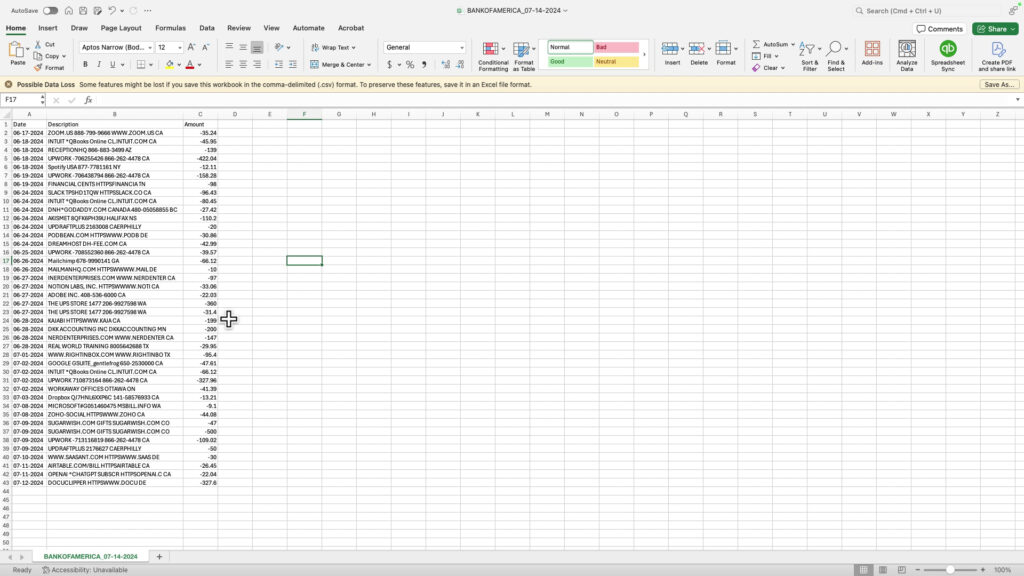Toggle bold formatting
Screen dimensions: 1024x576
pyautogui.click(x=86, y=64)
